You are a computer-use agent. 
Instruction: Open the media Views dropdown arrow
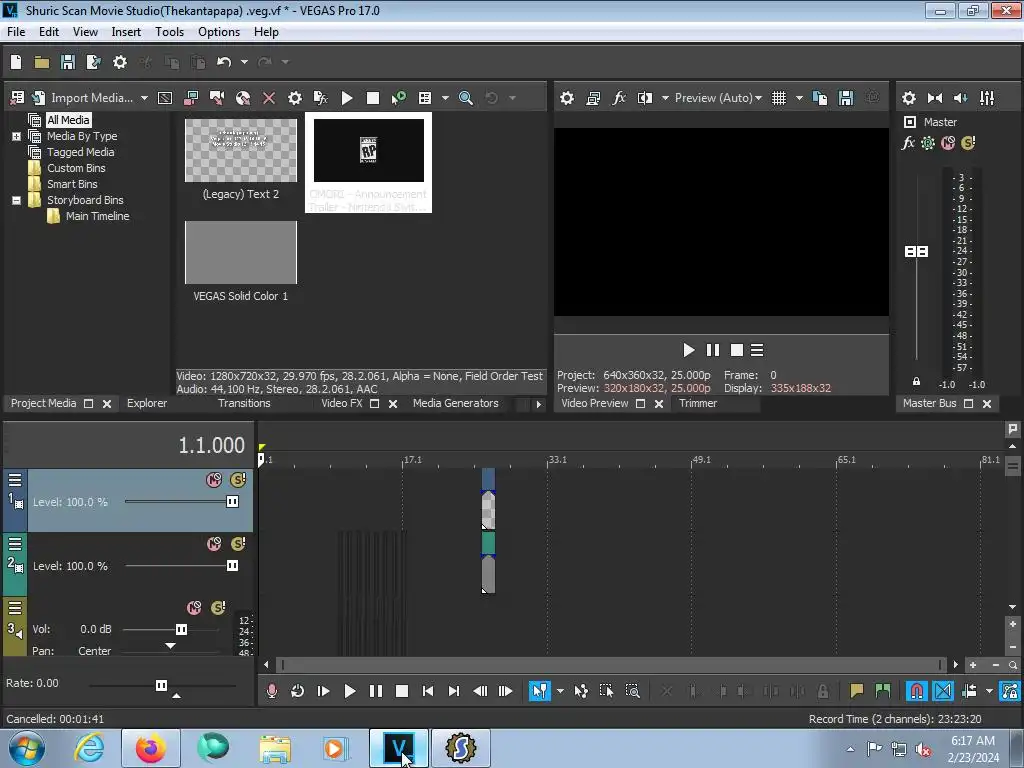click(x=445, y=98)
